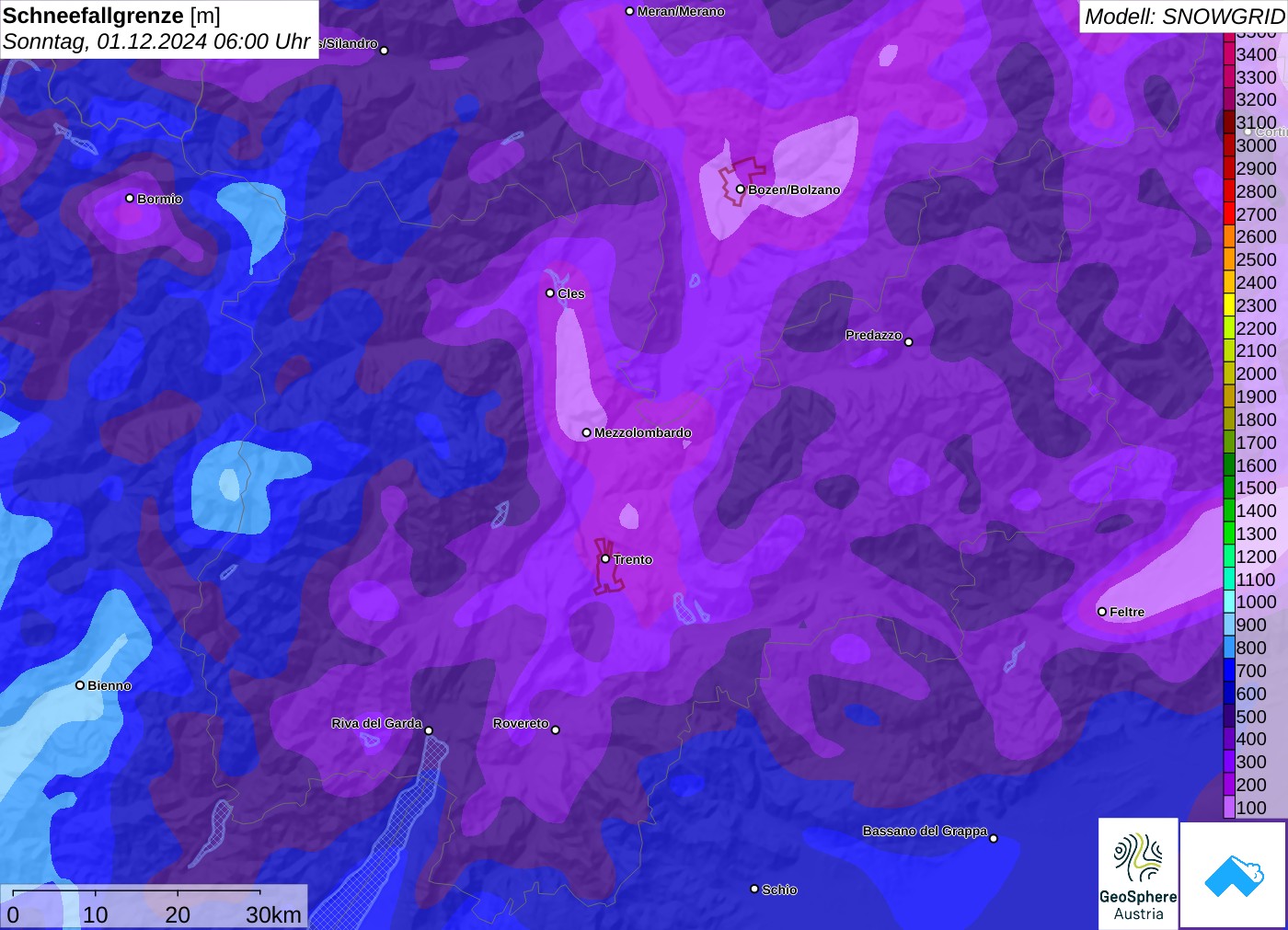Click the 1000 legend color swatch
1288x930 pixels.
(x=1228, y=602)
